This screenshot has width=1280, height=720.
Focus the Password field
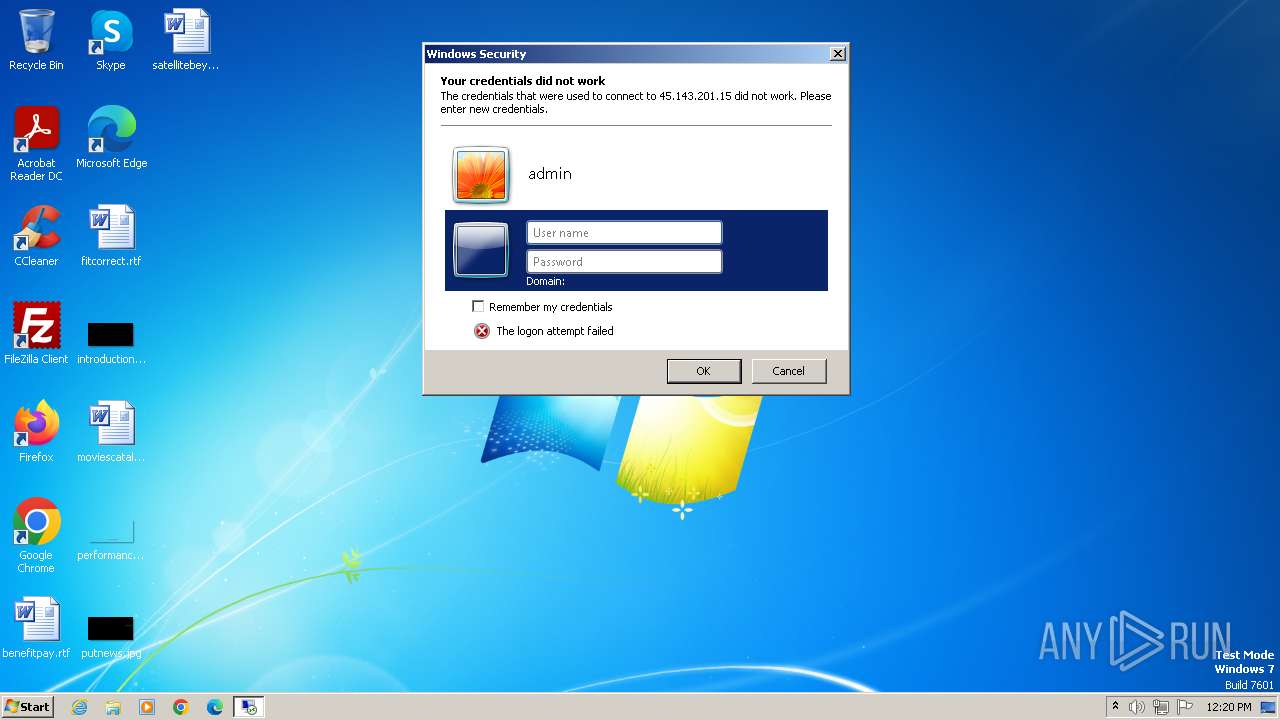pyautogui.click(x=624, y=262)
